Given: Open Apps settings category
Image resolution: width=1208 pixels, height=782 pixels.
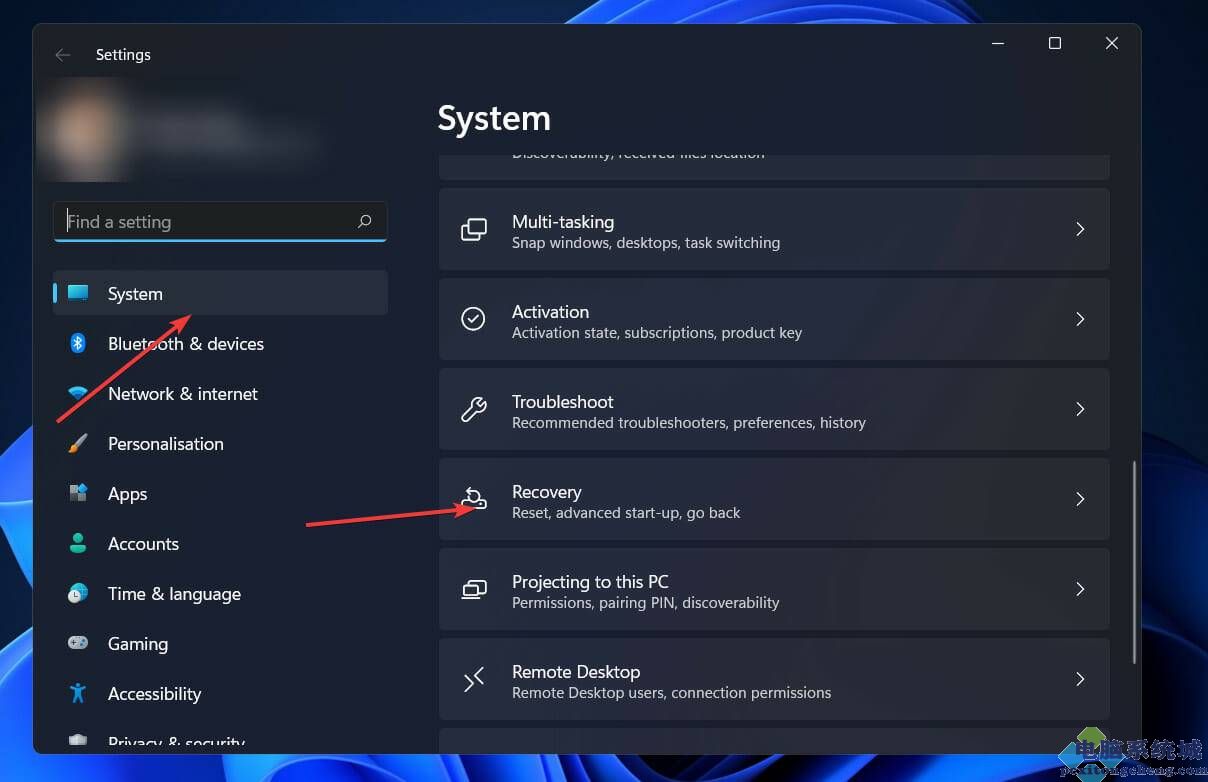Looking at the screenshot, I should [x=220, y=493].
